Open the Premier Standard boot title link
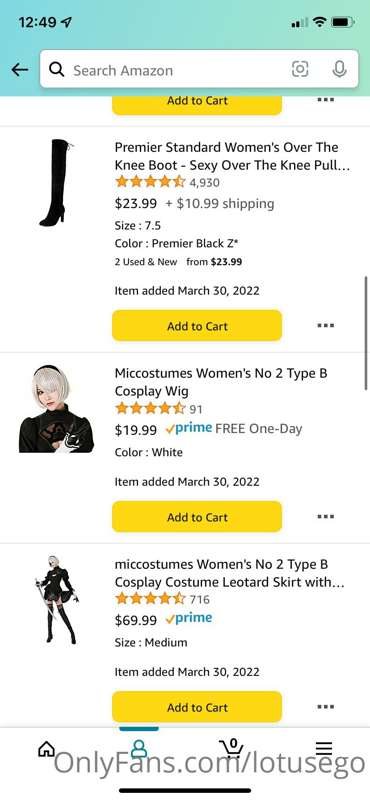This screenshot has width=370, height=800. tap(232, 157)
